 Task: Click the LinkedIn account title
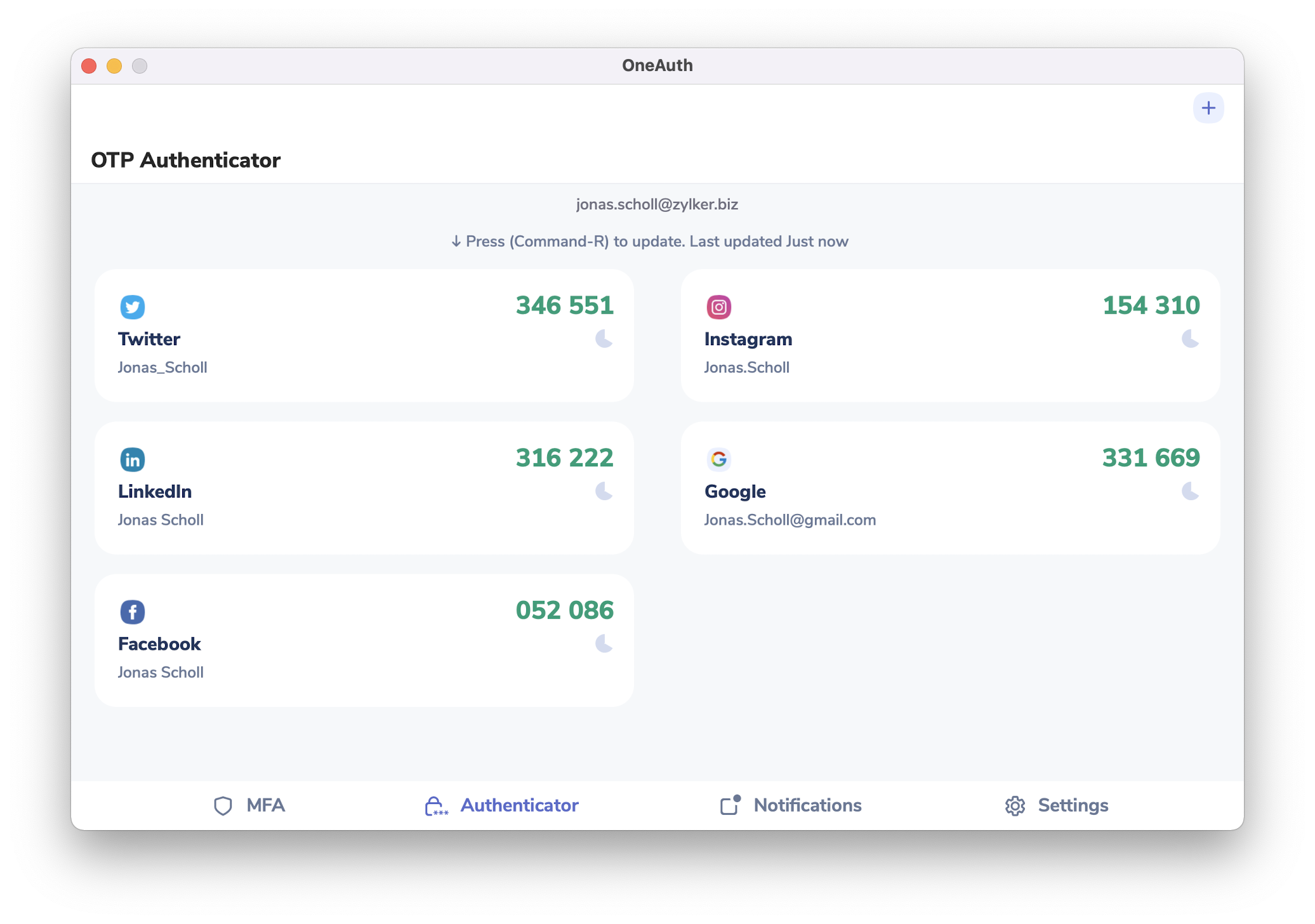(155, 491)
